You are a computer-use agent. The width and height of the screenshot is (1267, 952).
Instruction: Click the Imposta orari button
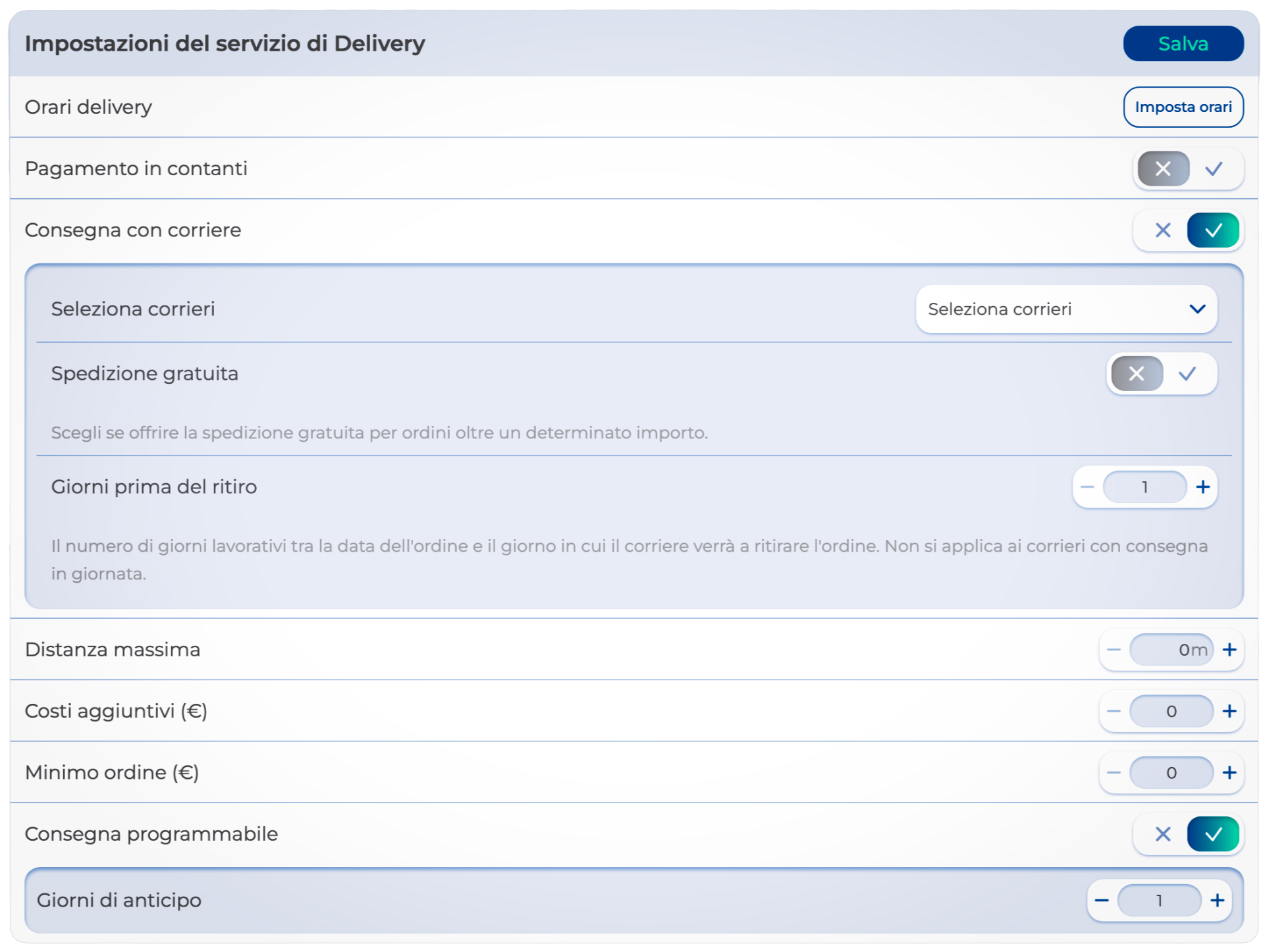1183,107
